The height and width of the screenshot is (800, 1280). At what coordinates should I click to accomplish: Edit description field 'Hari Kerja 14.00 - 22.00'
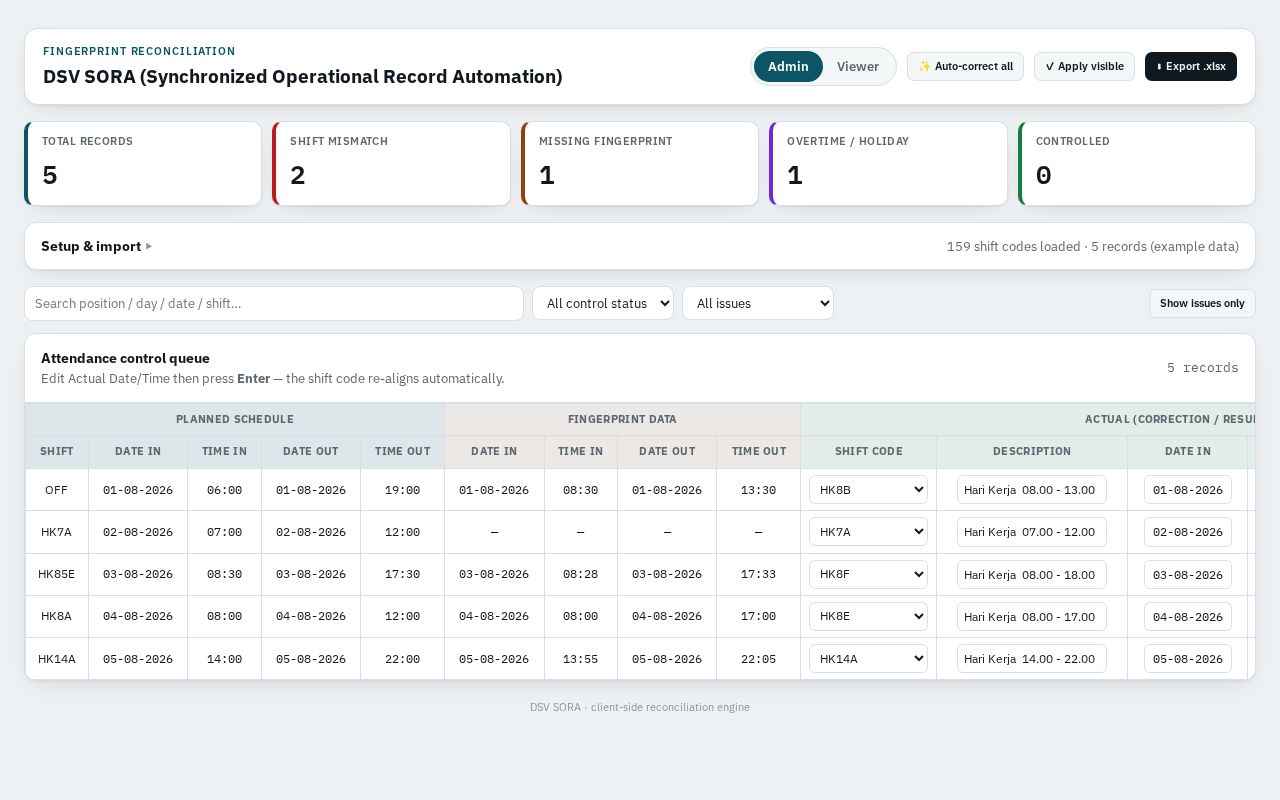pos(1032,659)
